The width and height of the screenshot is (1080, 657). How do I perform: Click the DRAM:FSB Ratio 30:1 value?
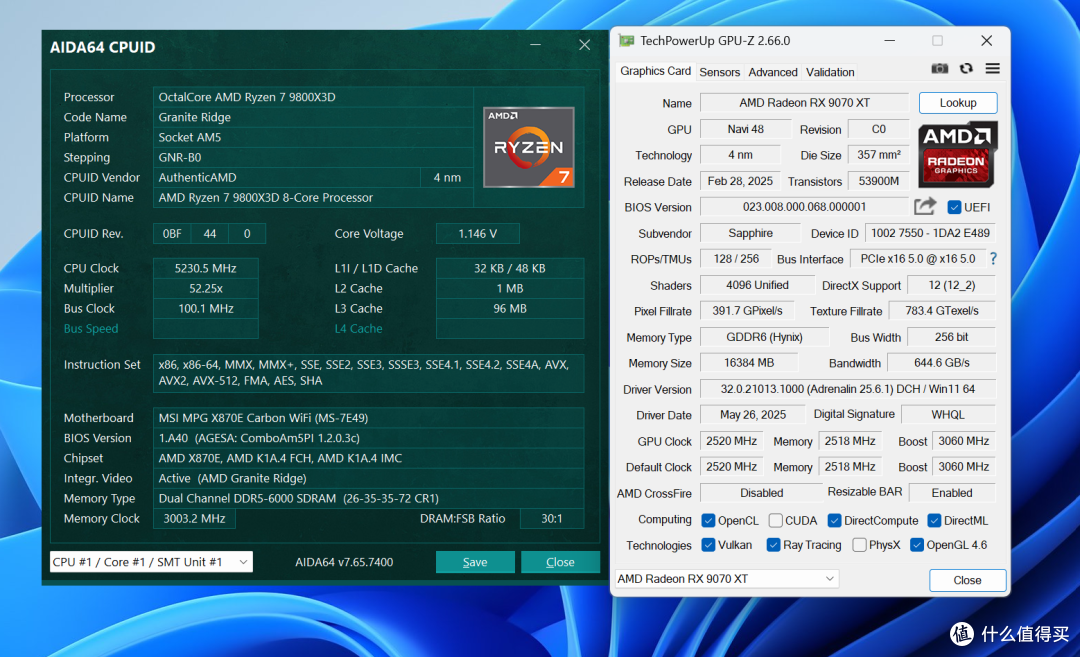[552, 519]
